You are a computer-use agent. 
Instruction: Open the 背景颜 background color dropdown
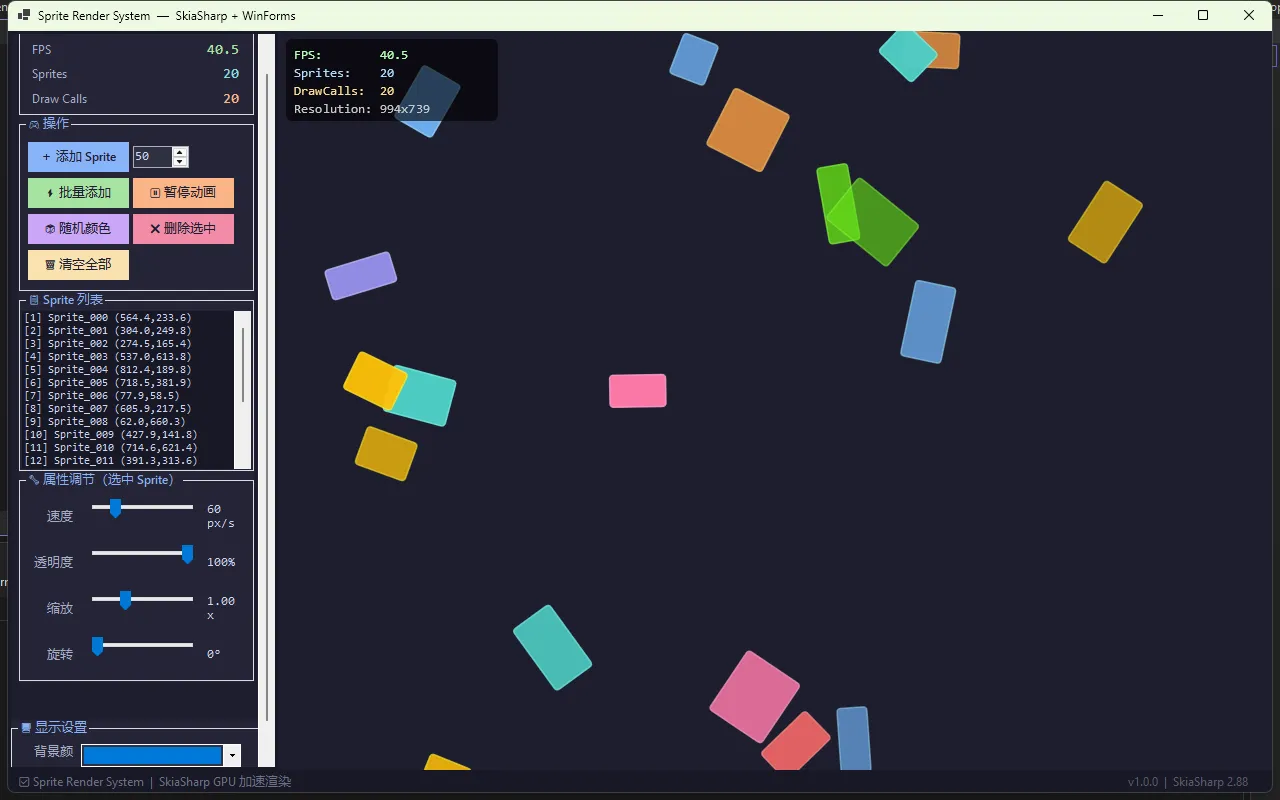coord(233,756)
